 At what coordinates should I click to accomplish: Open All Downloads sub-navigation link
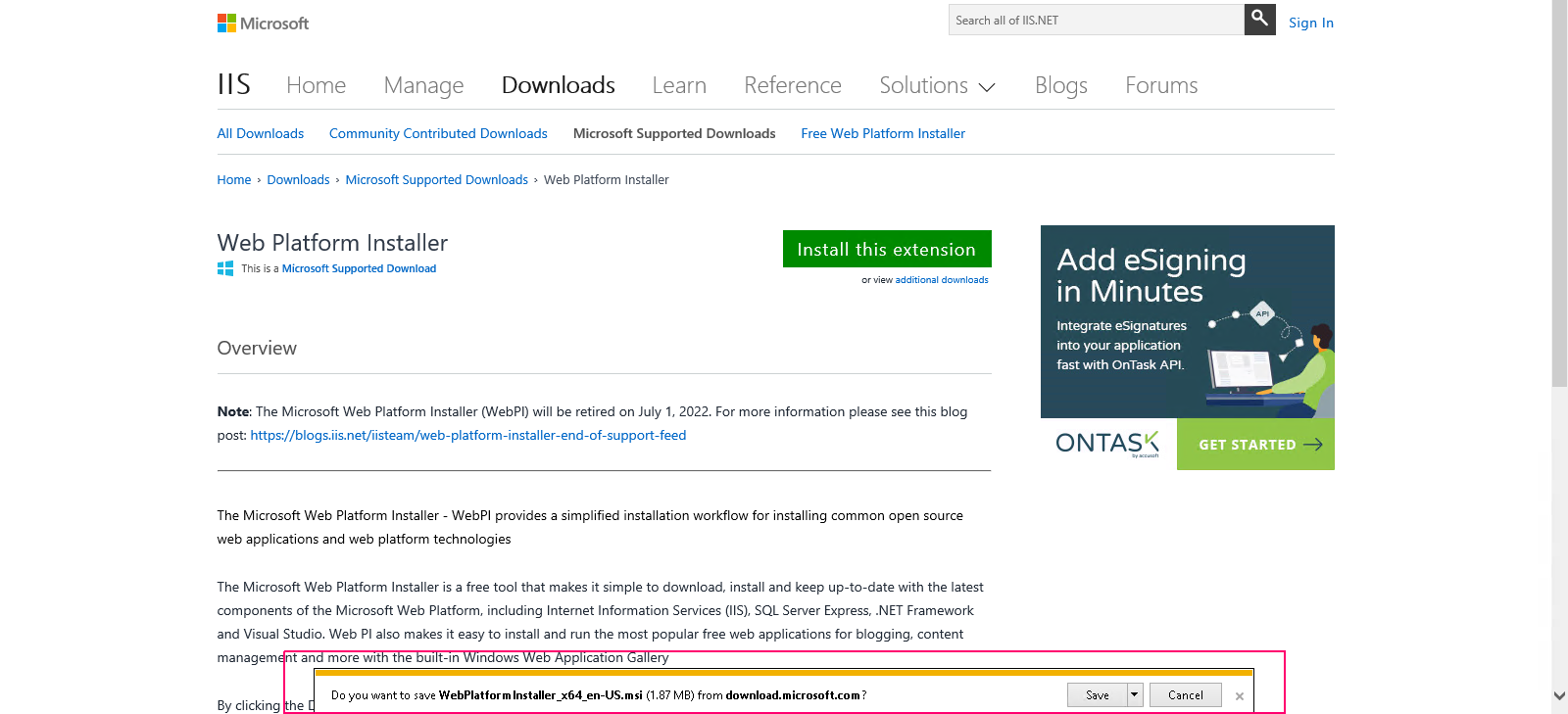pos(261,133)
